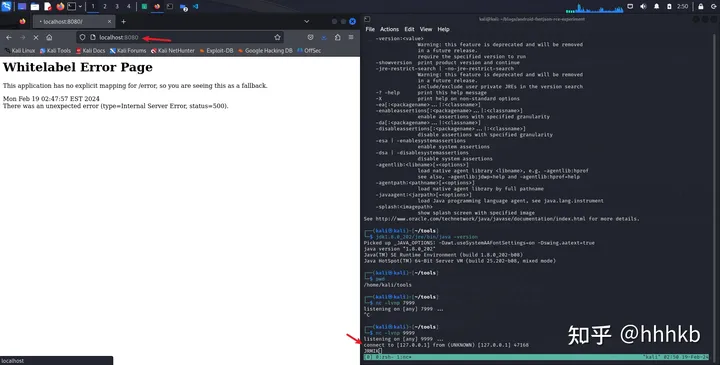The width and height of the screenshot is (720, 365).
Task: Select the terminal taskbar window button
Action: coord(170,6)
